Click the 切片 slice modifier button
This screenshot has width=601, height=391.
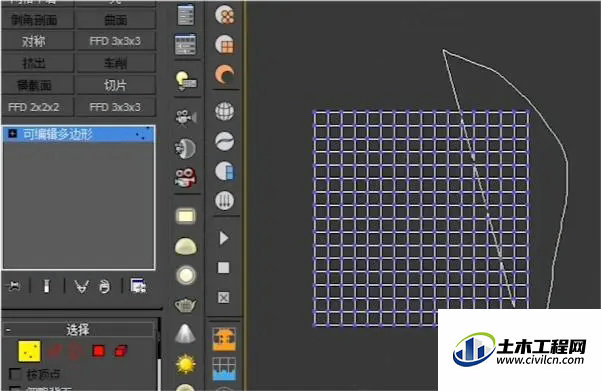click(116, 85)
